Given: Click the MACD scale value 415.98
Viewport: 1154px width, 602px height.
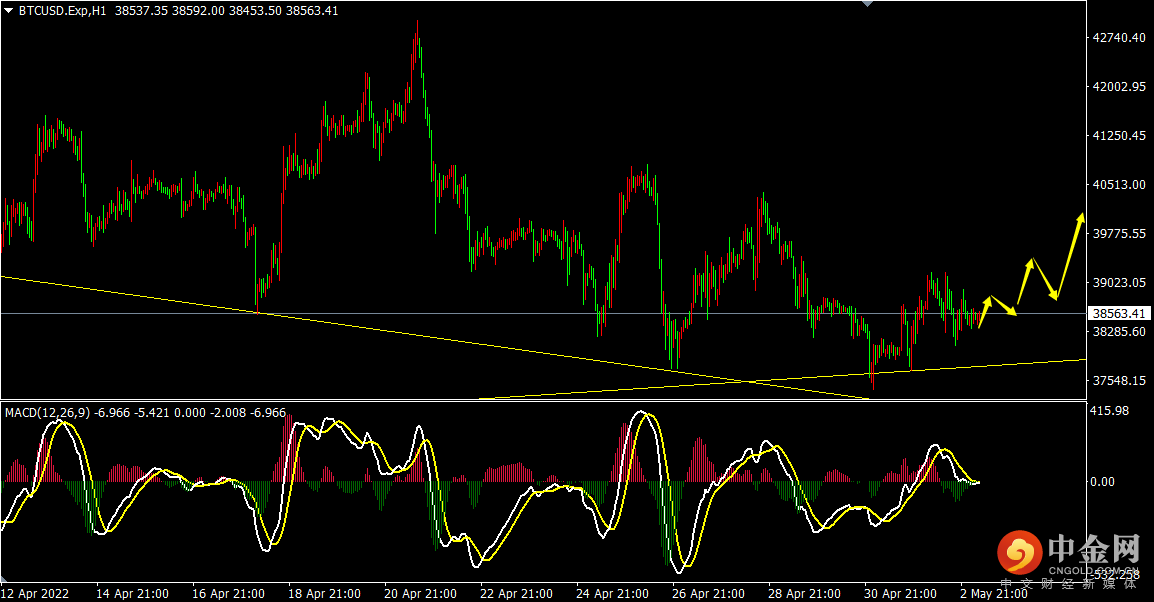Looking at the screenshot, I should tap(1109, 411).
